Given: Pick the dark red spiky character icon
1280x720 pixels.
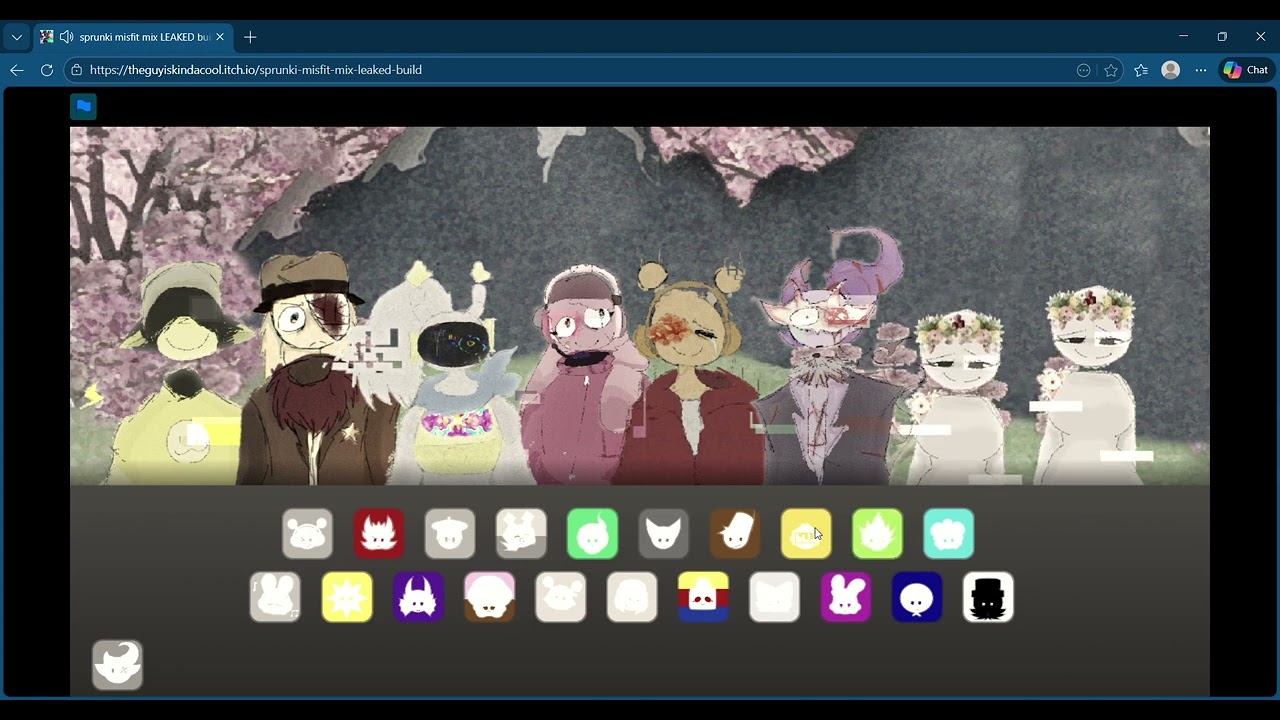Looking at the screenshot, I should point(379,533).
